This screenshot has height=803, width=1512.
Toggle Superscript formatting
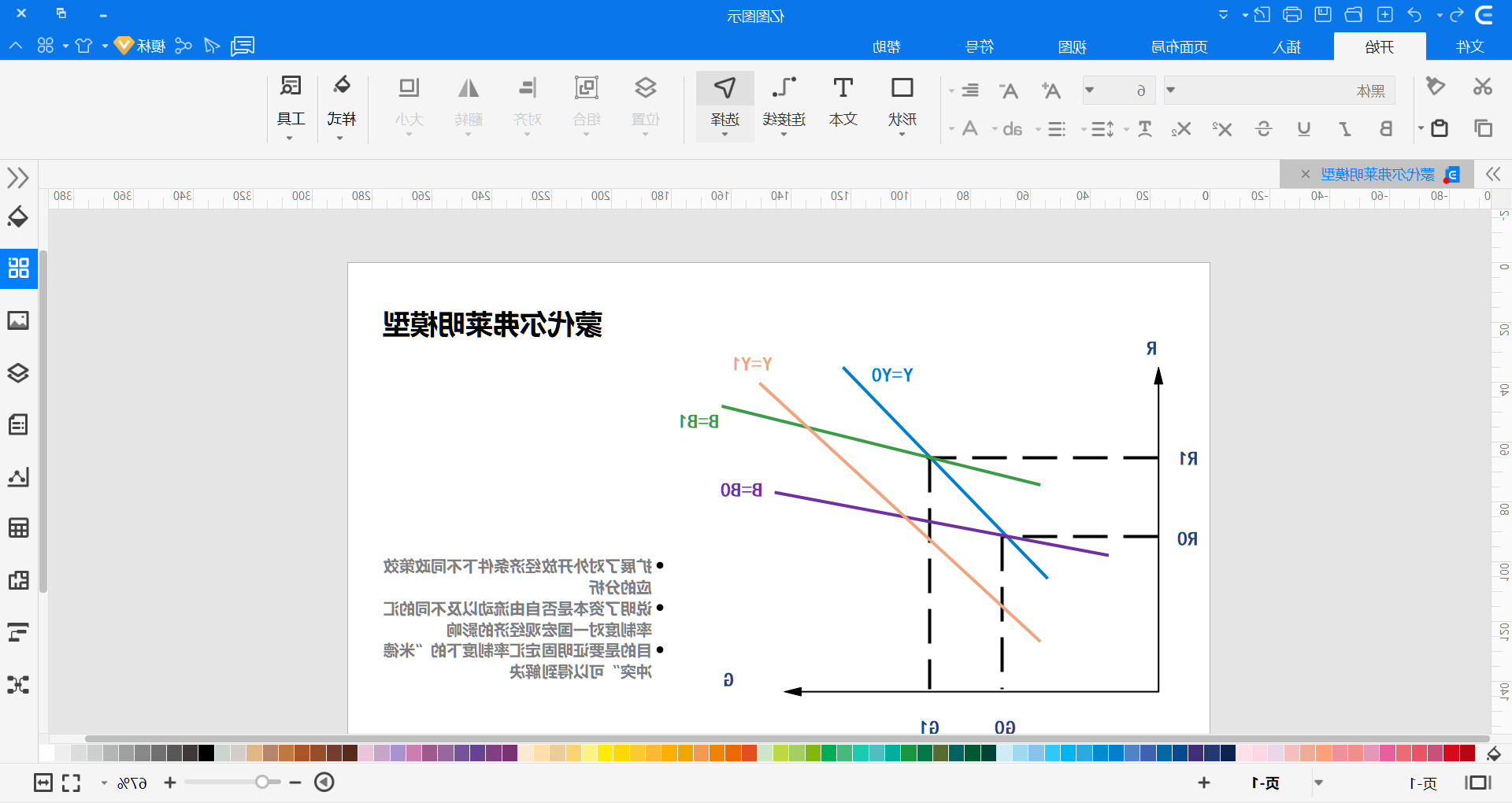[x=1222, y=128]
